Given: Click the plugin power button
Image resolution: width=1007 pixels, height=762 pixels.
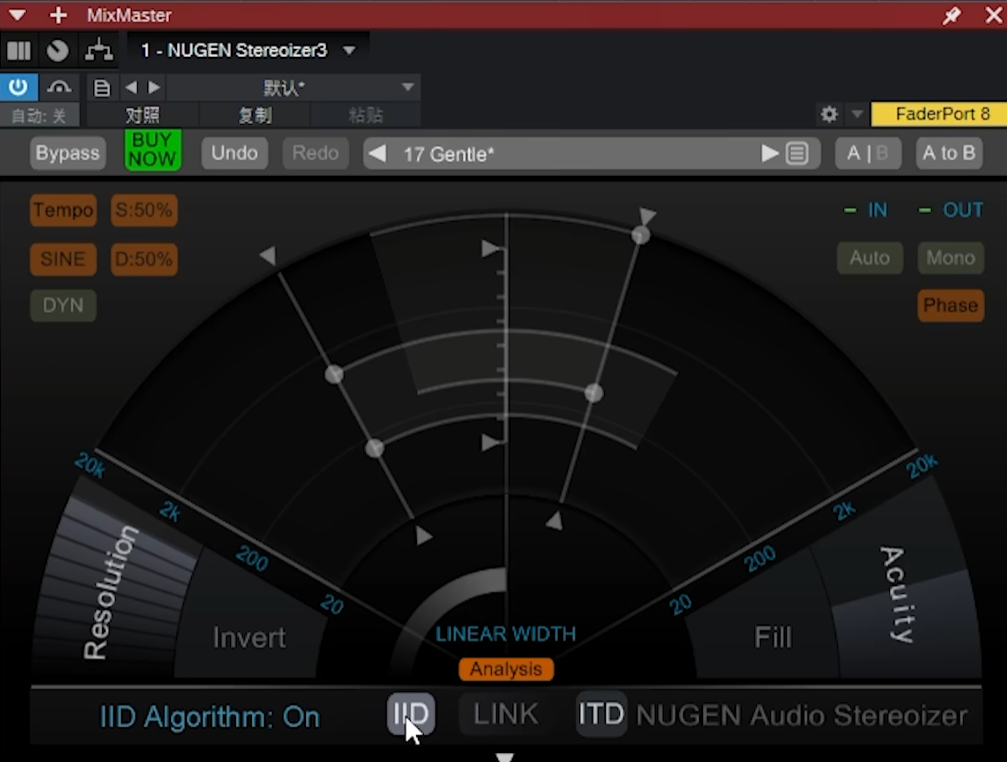Looking at the screenshot, I should [18, 87].
